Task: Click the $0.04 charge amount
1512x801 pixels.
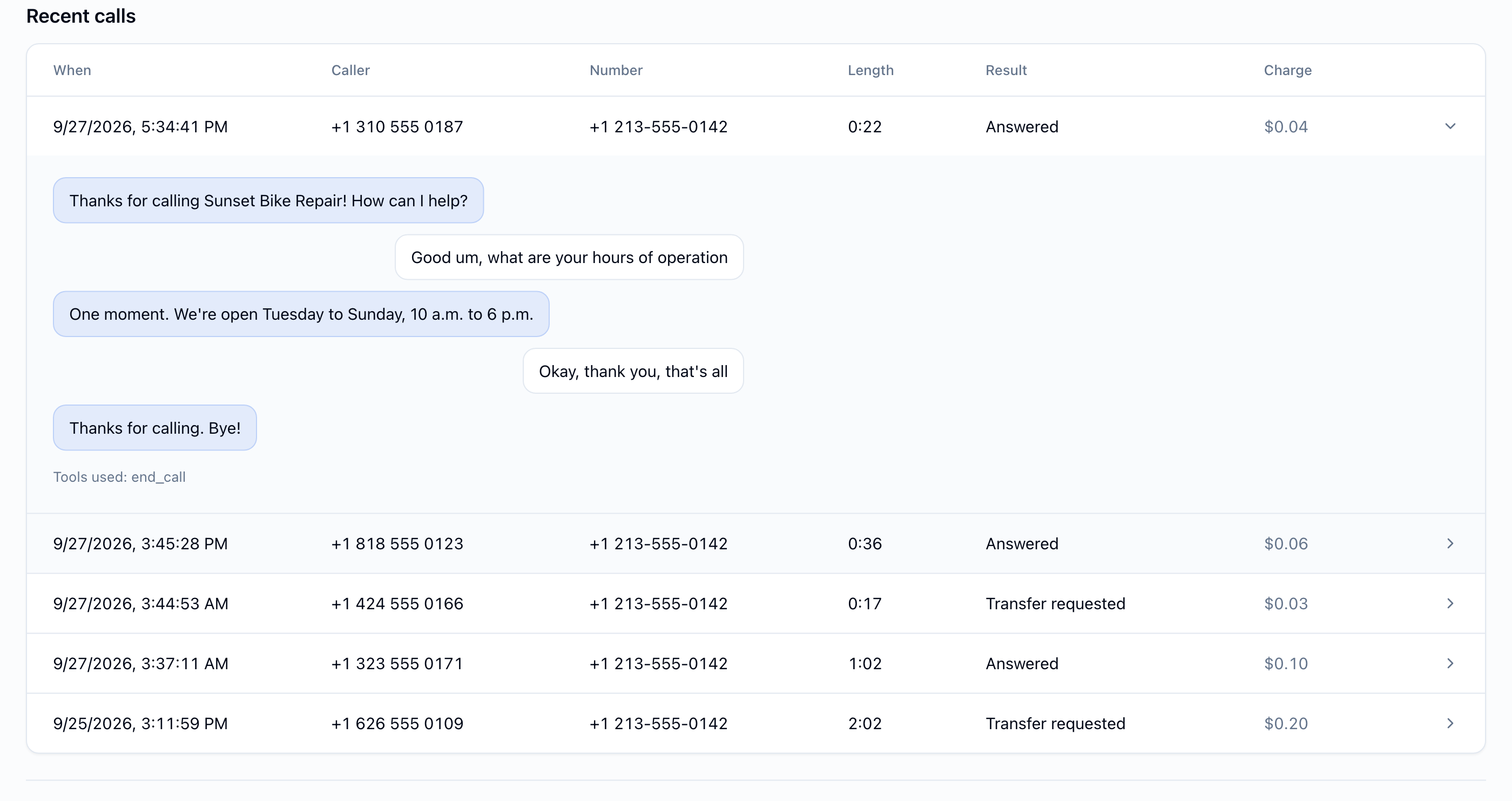Action: pyautogui.click(x=1285, y=126)
